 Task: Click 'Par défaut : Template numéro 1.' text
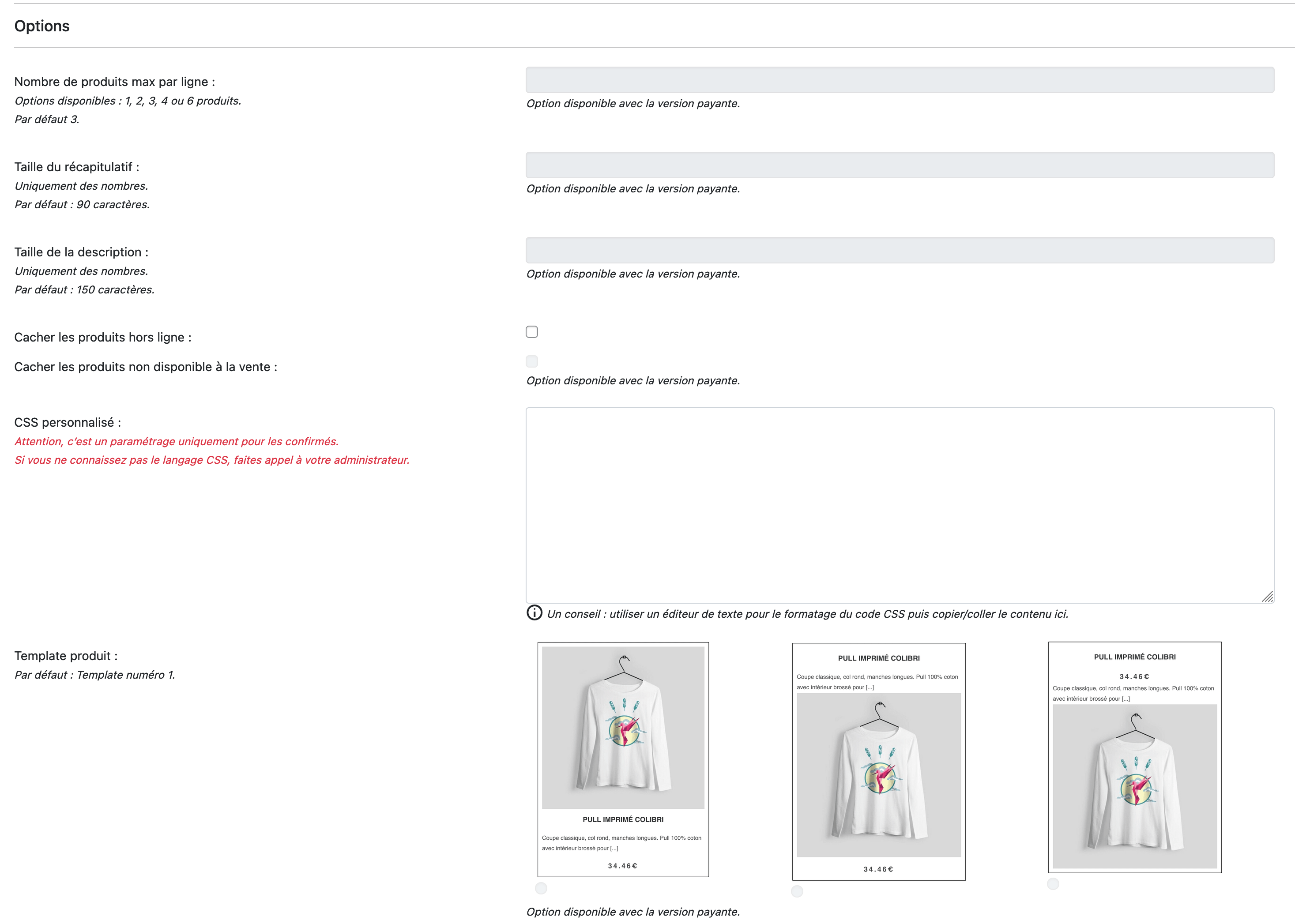click(x=94, y=675)
